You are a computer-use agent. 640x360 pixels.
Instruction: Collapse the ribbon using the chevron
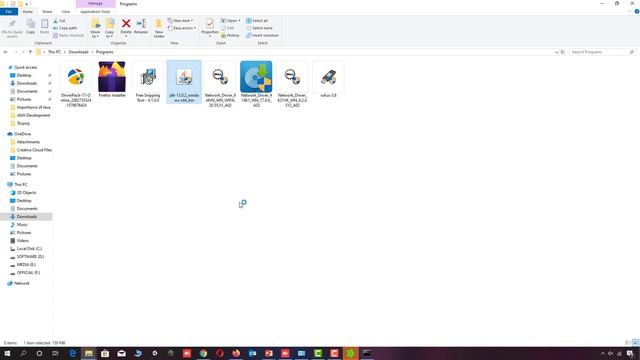click(629, 11)
